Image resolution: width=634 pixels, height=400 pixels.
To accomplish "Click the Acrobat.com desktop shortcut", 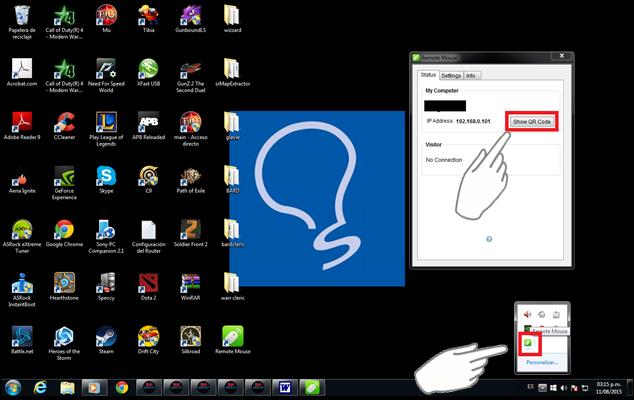I will (x=22, y=72).
